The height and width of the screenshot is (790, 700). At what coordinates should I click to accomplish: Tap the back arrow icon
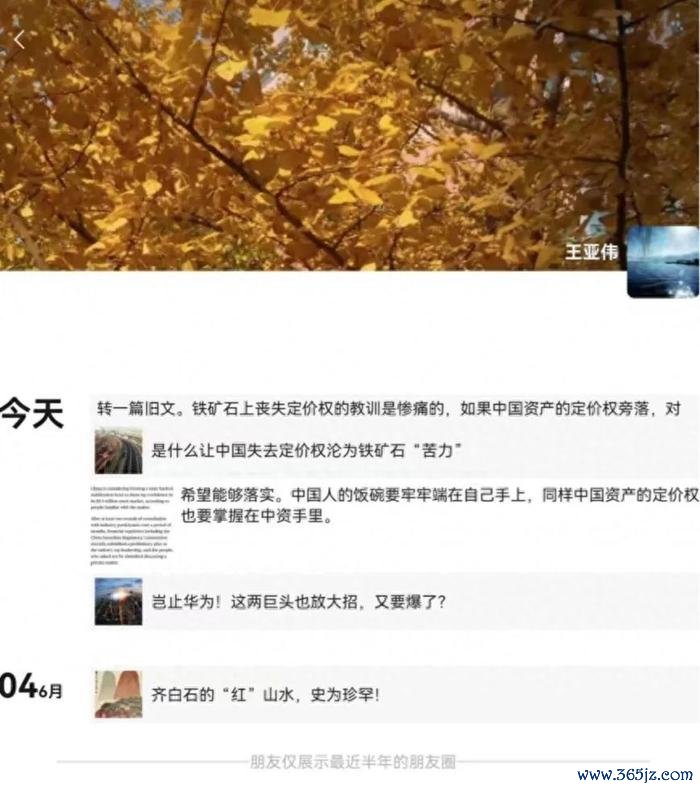(x=19, y=39)
